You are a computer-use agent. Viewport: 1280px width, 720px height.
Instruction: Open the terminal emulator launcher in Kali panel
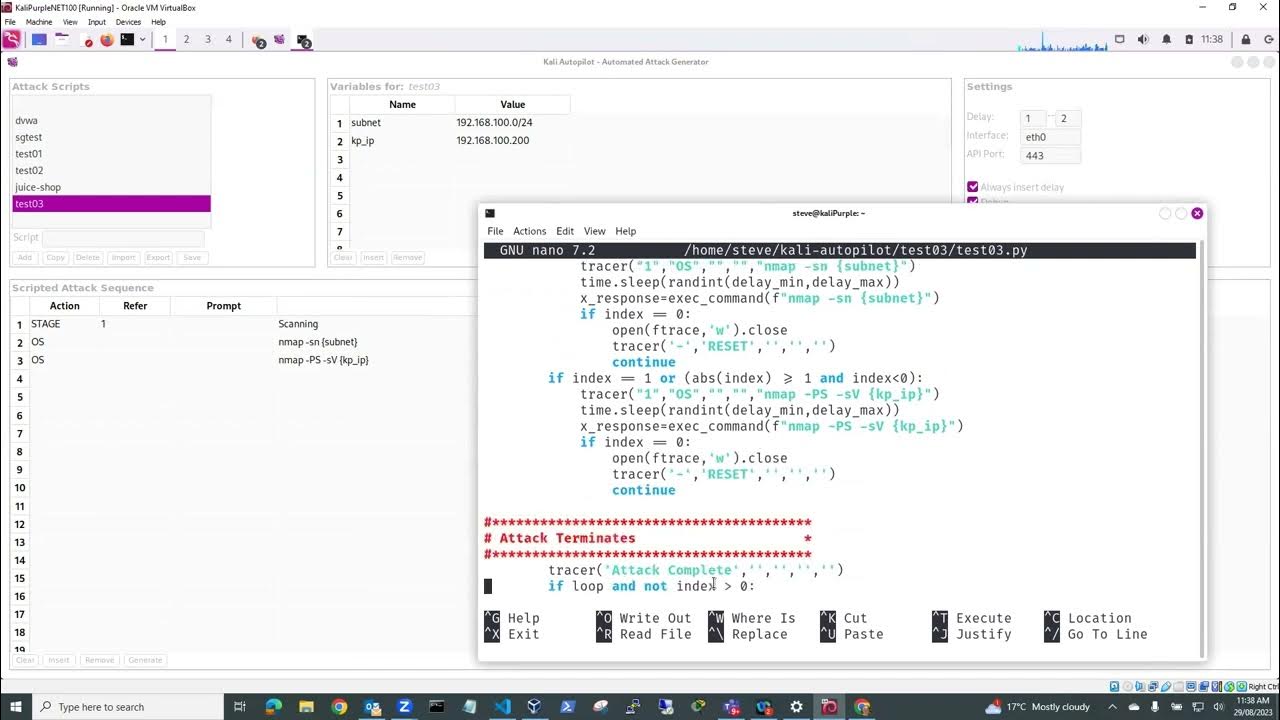127,40
